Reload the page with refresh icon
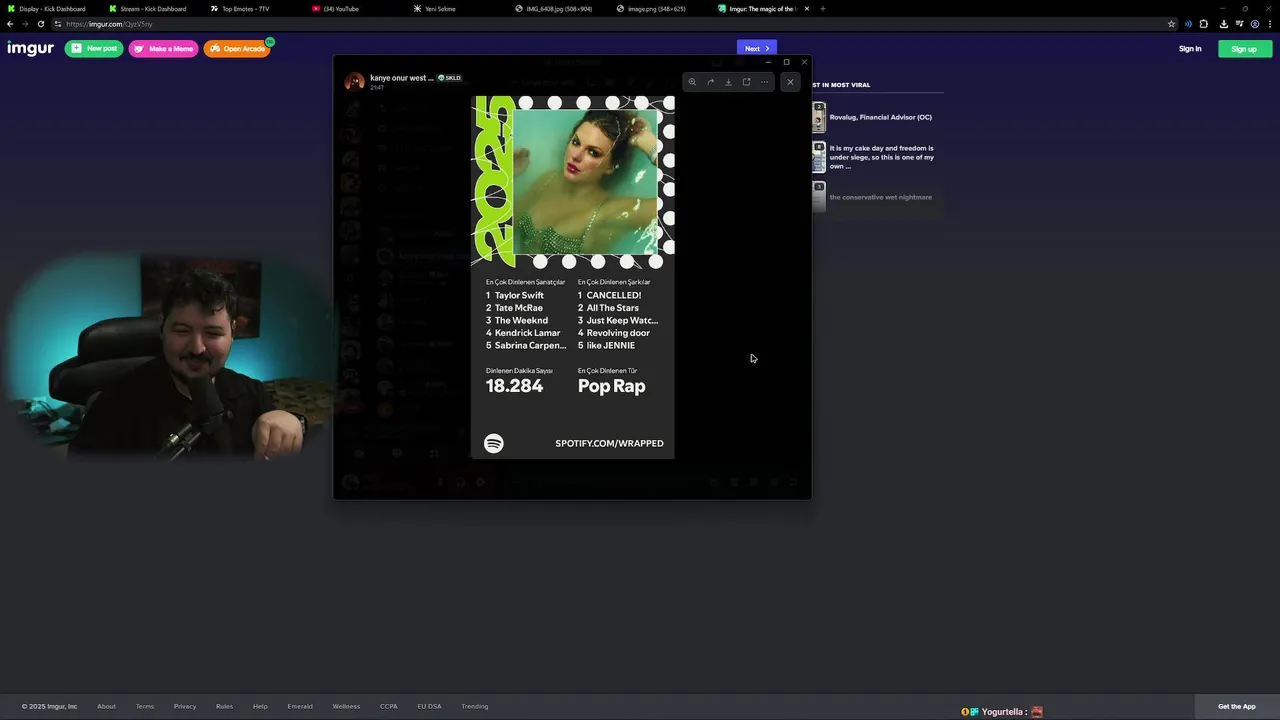Image resolution: width=1280 pixels, height=720 pixels. (41, 24)
